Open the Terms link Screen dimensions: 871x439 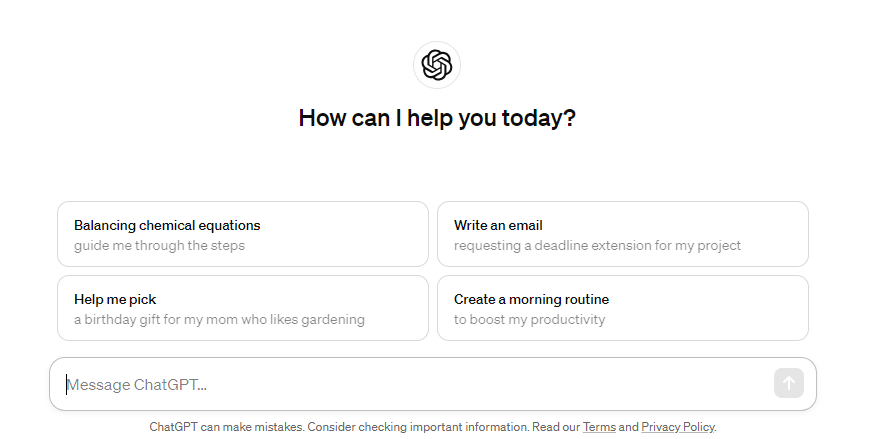[x=599, y=427]
